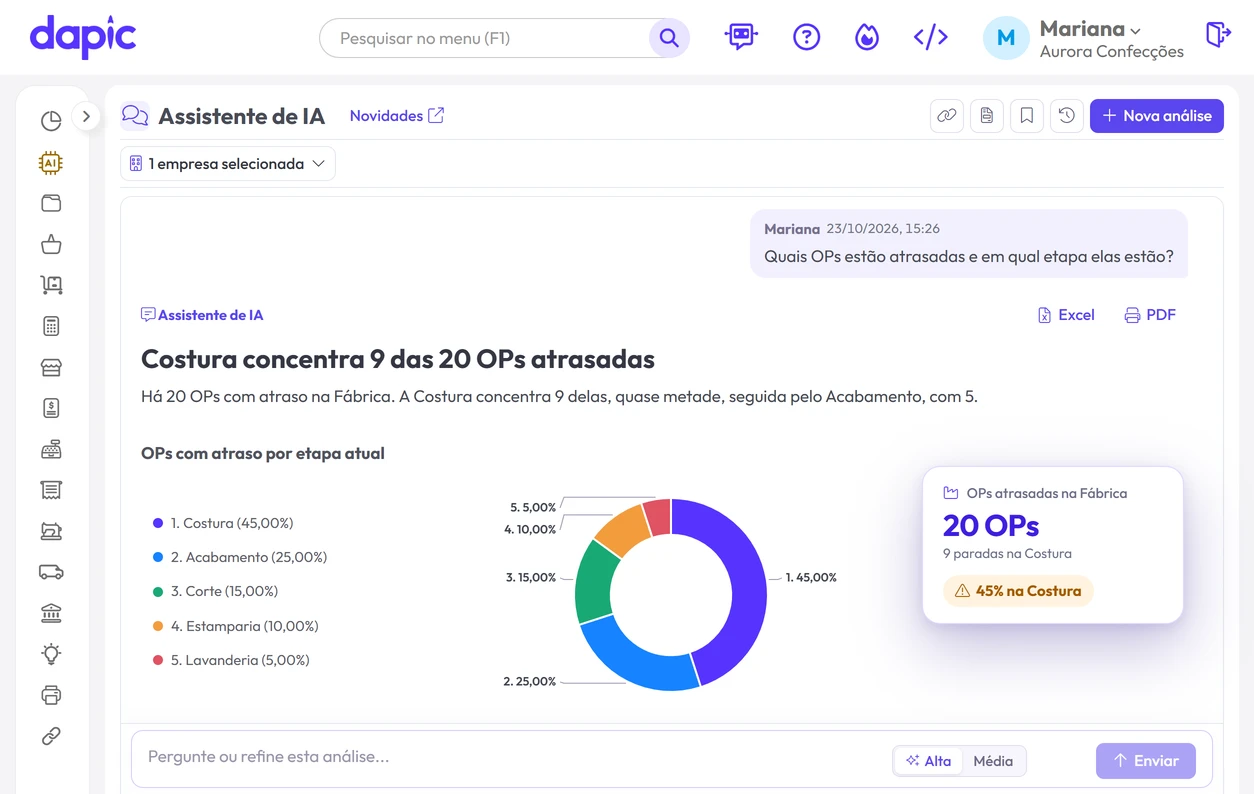Bookmark this analysis
Screen dimensions: 1254x794
1027,116
